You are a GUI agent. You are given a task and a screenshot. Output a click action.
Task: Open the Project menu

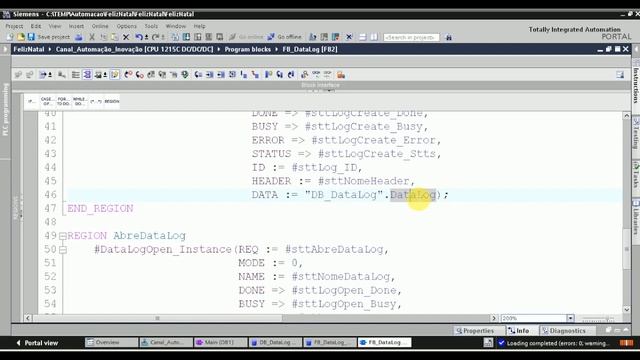[x=14, y=26]
